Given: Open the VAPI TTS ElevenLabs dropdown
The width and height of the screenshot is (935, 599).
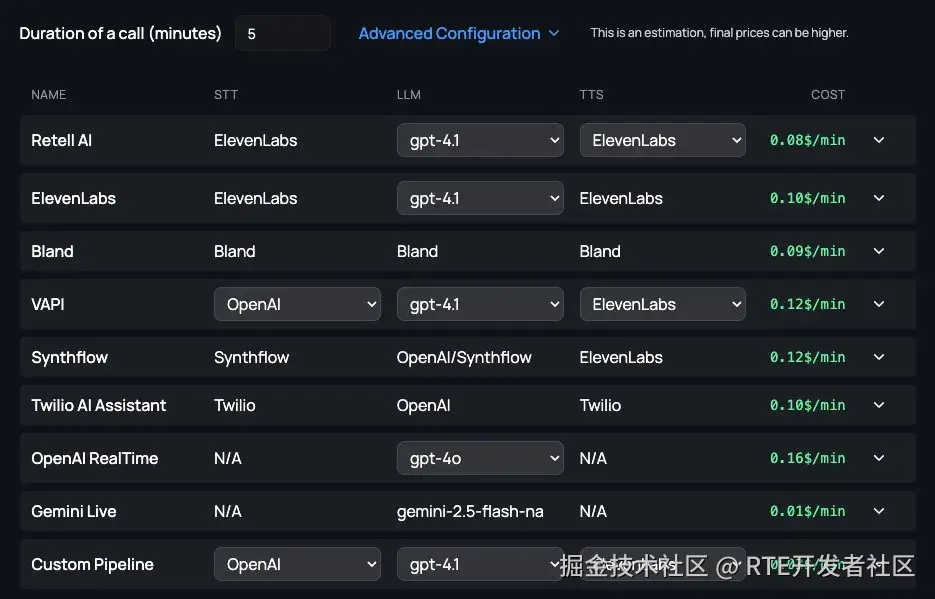Looking at the screenshot, I should 662,304.
